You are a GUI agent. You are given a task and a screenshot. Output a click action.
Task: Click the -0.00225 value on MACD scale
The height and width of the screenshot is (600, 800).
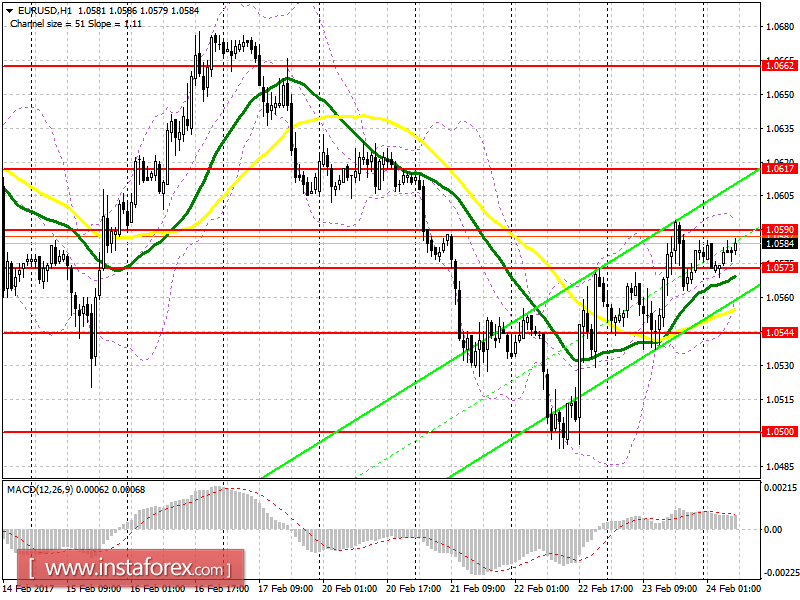click(x=782, y=572)
